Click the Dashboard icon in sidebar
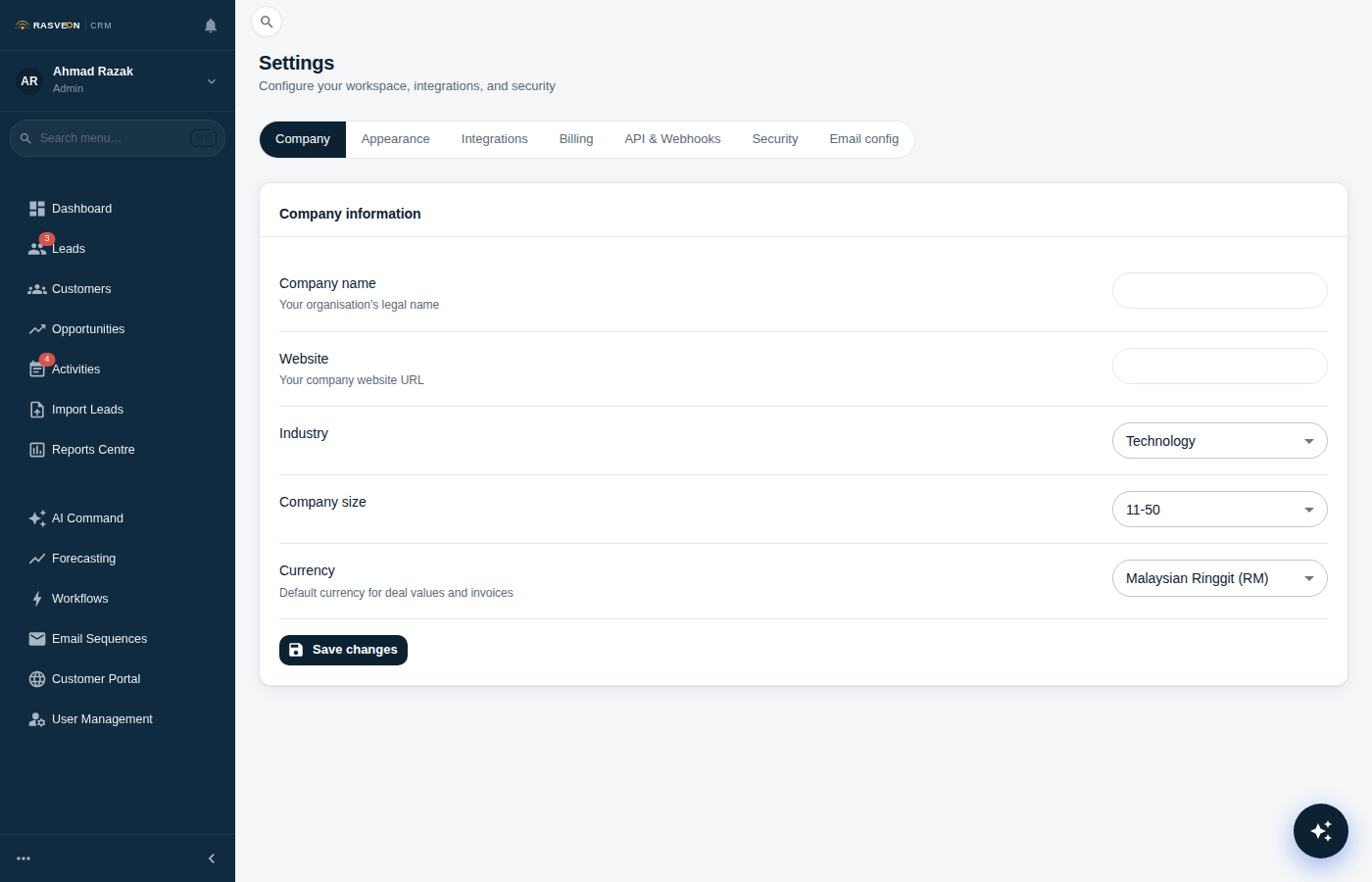This screenshot has height=882, width=1372. click(37, 209)
